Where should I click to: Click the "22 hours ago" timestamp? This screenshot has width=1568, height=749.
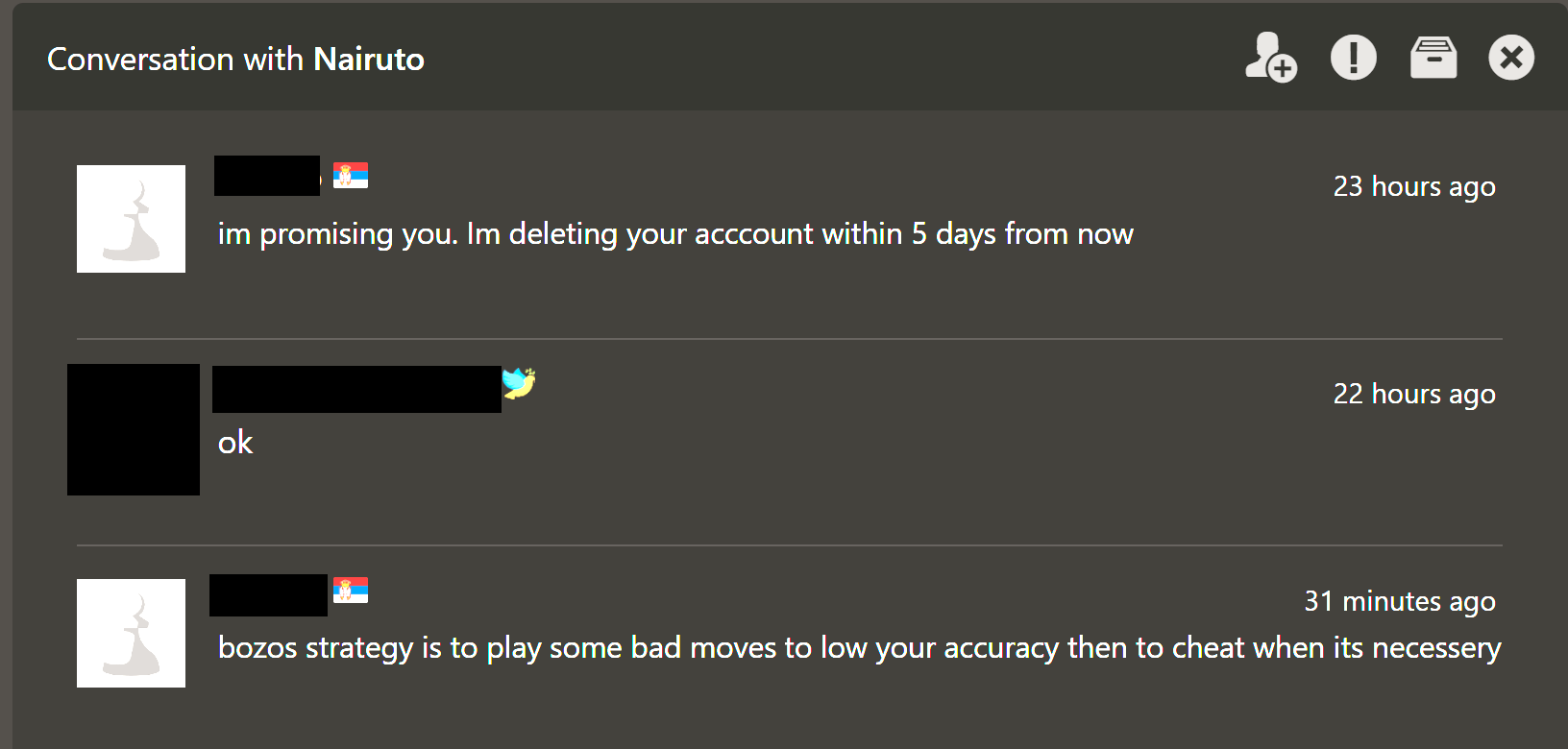point(1413,394)
